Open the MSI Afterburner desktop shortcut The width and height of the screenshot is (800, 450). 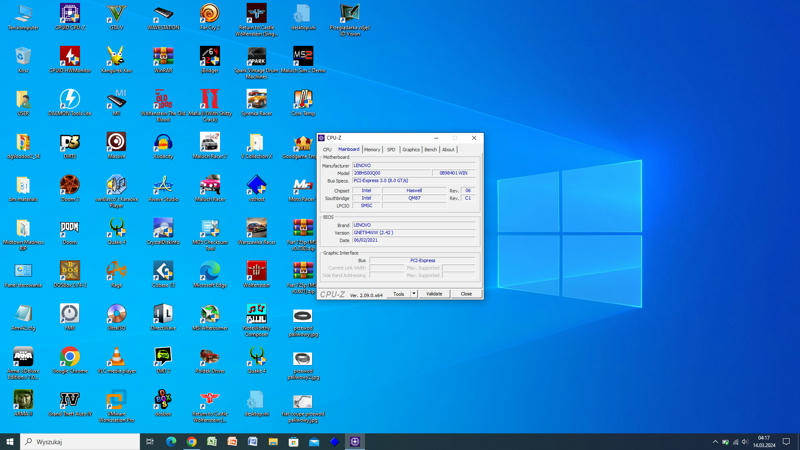coord(210,317)
